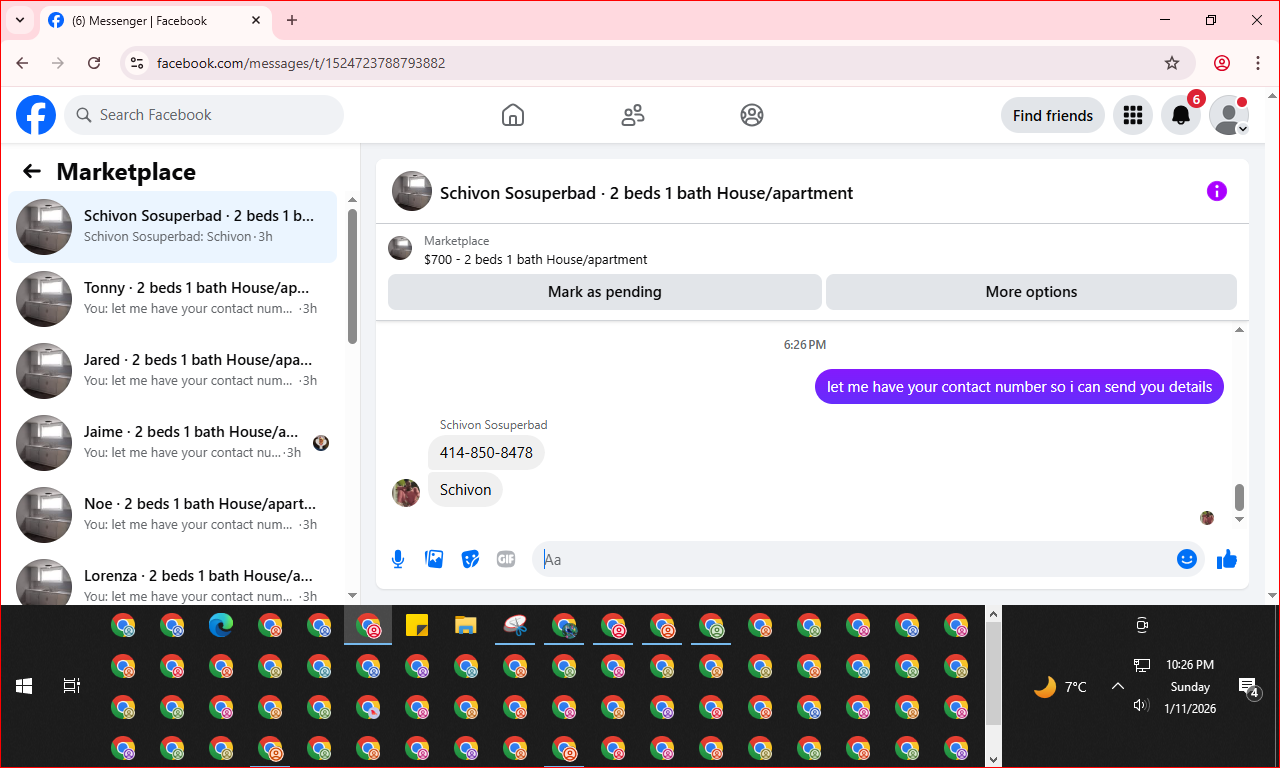
Task: Open the GIF picker
Action: tap(506, 559)
